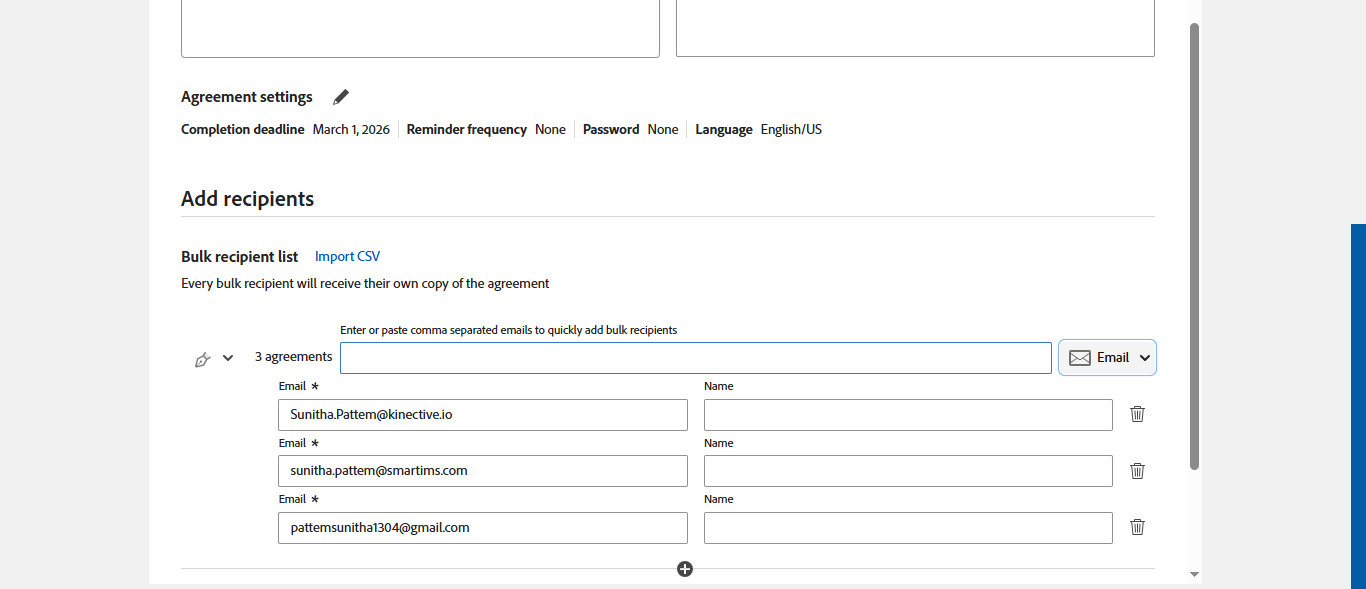Click the right text box at top
Image resolution: width=1366 pixels, height=589 pixels.
pos(915,28)
